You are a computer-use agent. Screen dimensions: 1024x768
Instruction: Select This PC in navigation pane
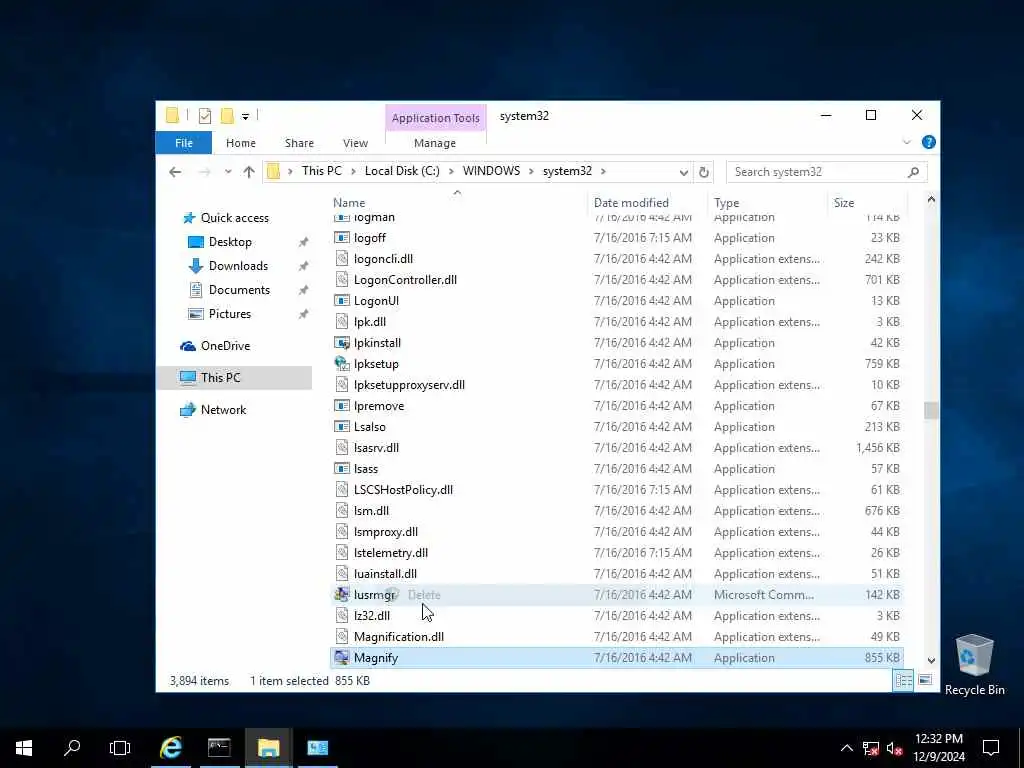point(220,378)
